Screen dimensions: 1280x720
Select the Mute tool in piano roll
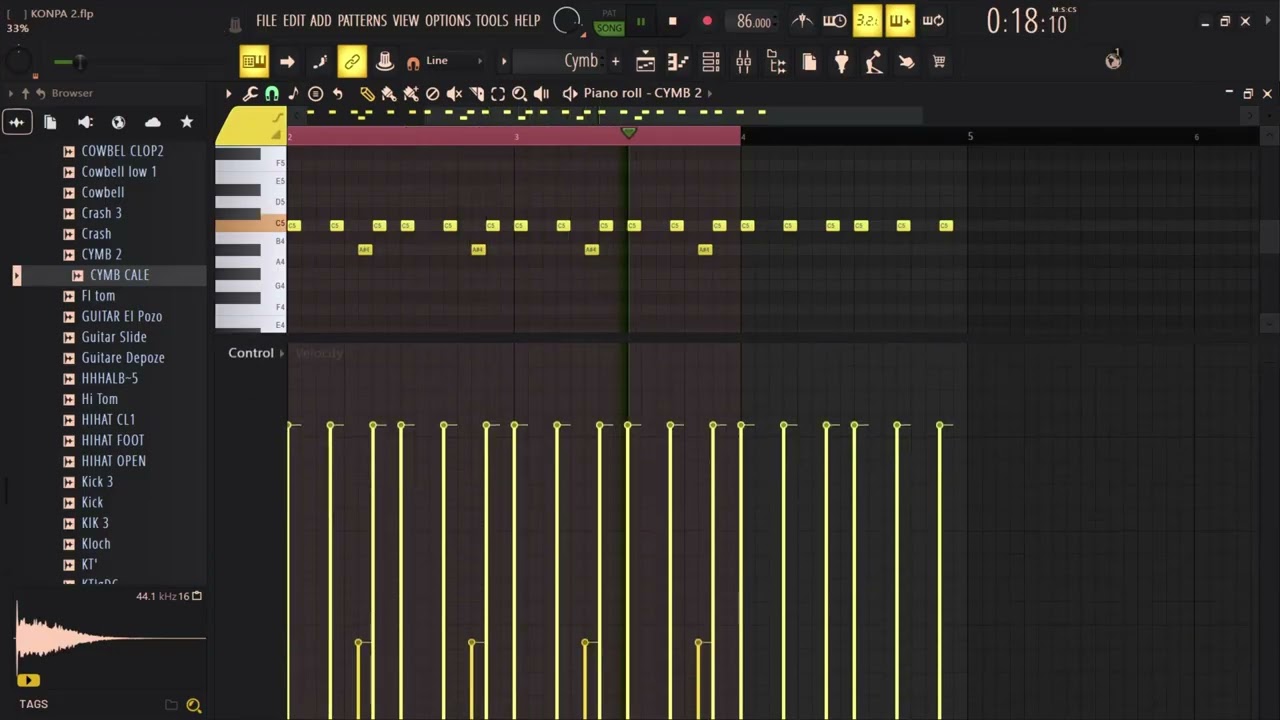(x=454, y=93)
